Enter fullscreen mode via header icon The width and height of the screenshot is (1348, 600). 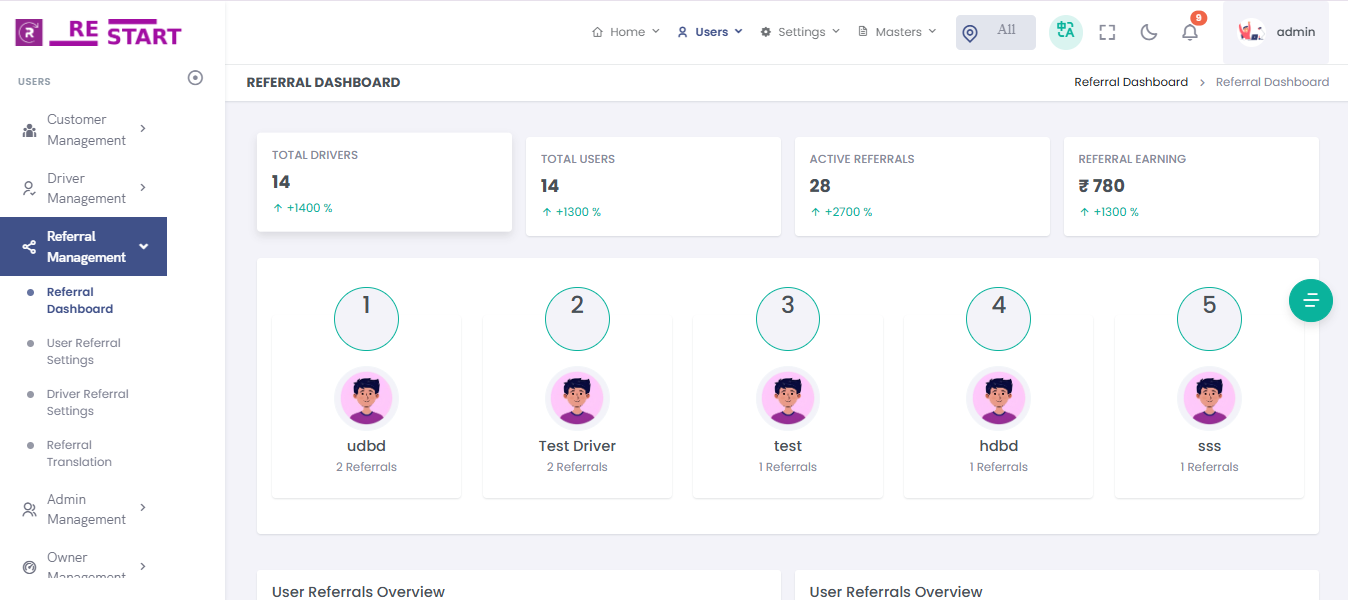coord(1107,32)
